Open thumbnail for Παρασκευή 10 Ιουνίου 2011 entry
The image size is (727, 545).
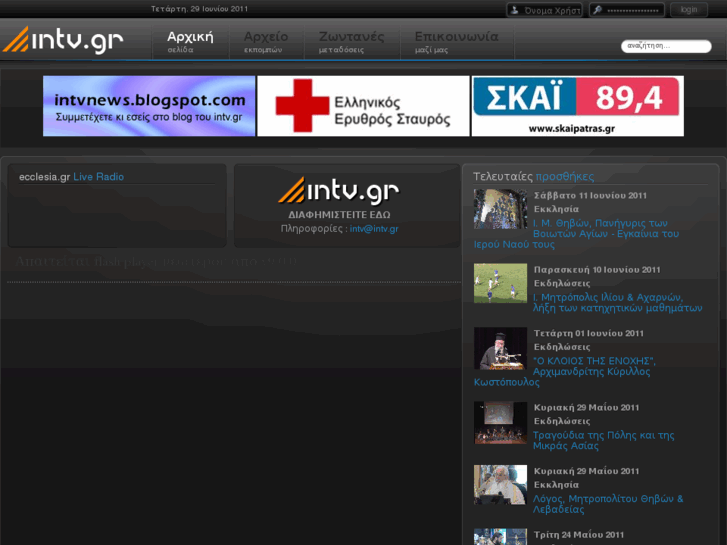500,283
